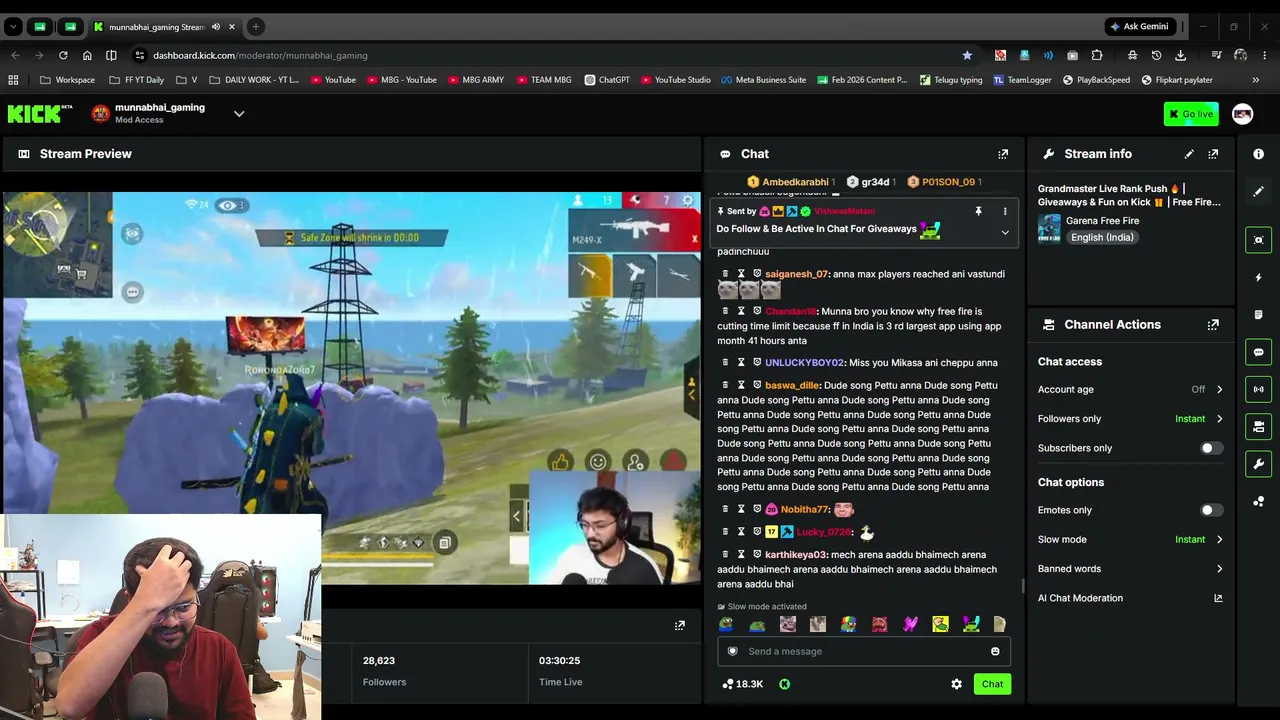Click the green K icon beside 18.3K
The width and height of the screenshot is (1280, 720).
(x=784, y=684)
